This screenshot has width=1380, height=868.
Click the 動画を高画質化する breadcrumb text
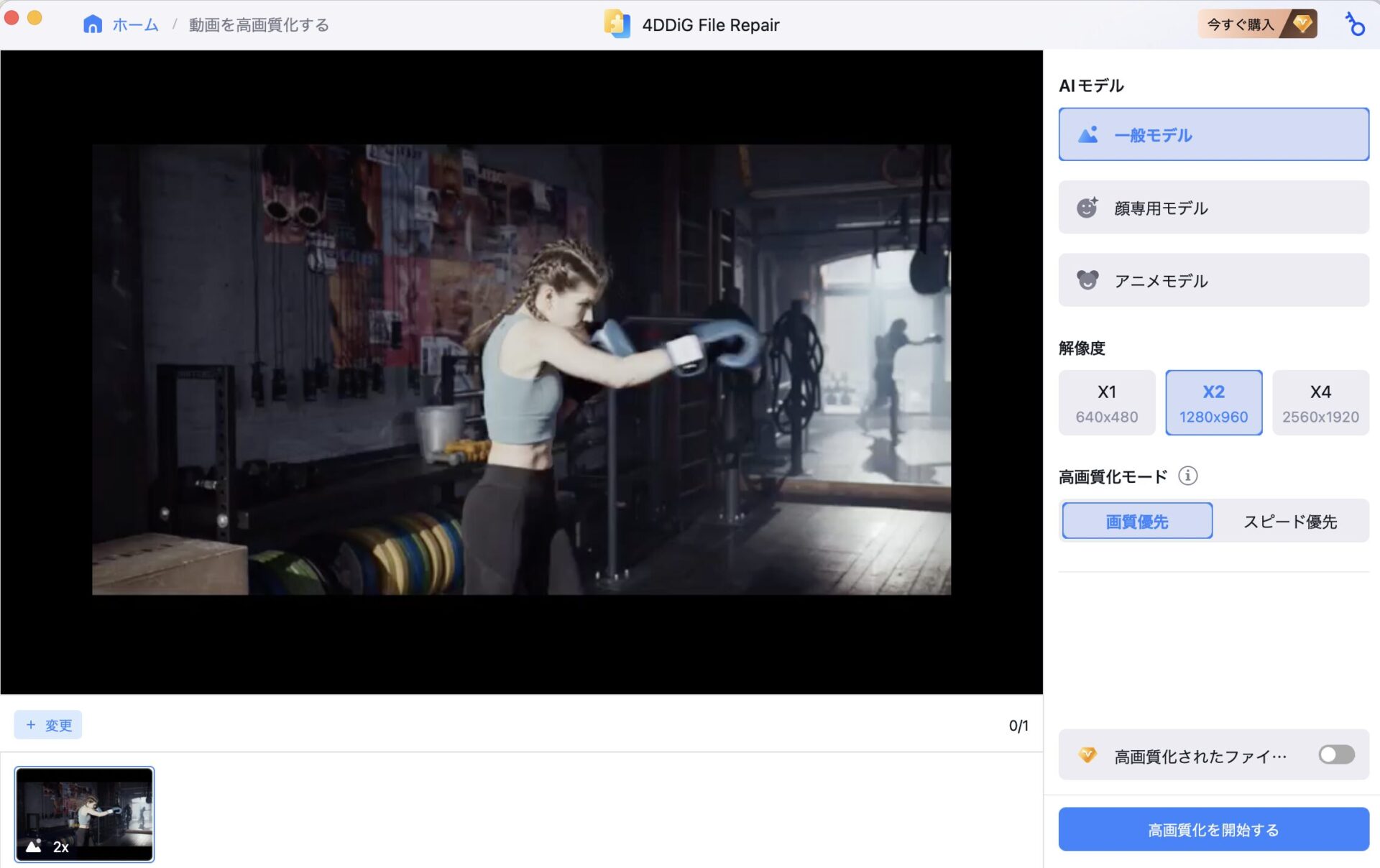[x=259, y=25]
